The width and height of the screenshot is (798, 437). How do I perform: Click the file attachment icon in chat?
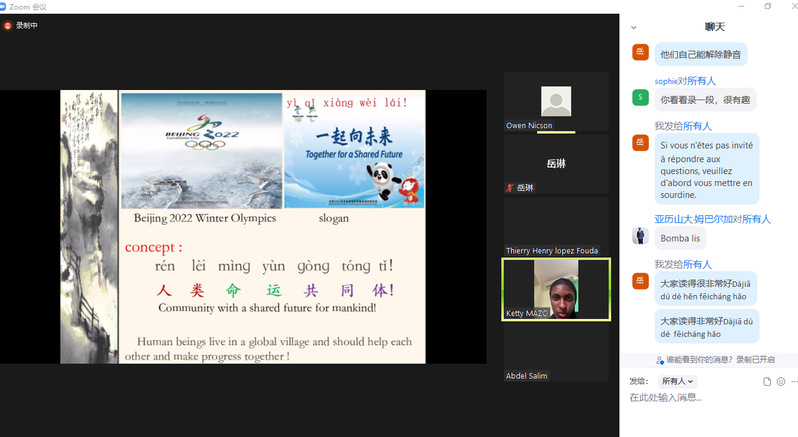(767, 381)
